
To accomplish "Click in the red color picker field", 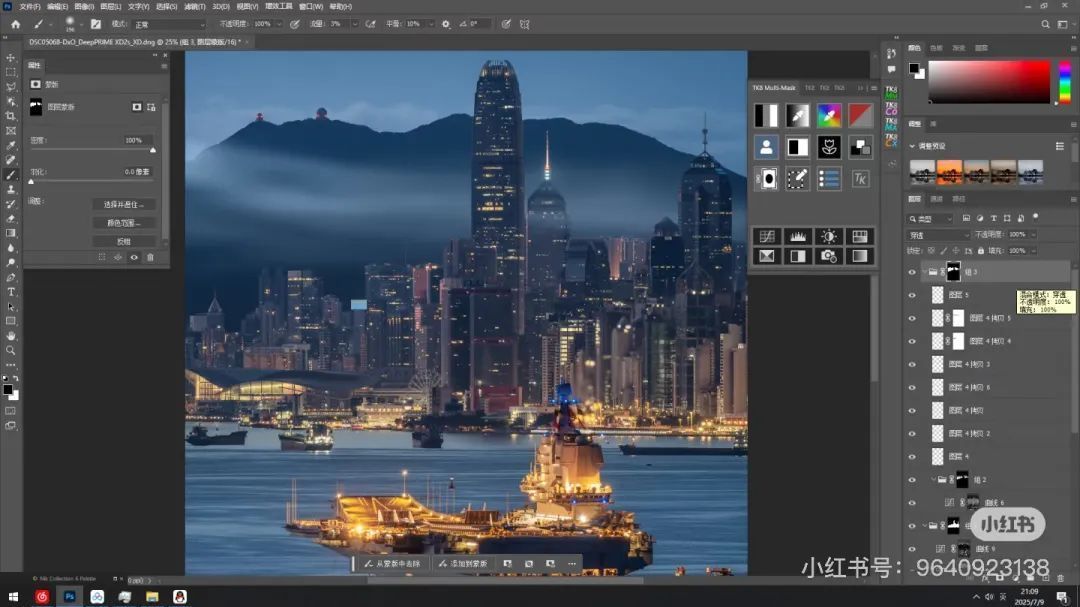I will pos(988,81).
